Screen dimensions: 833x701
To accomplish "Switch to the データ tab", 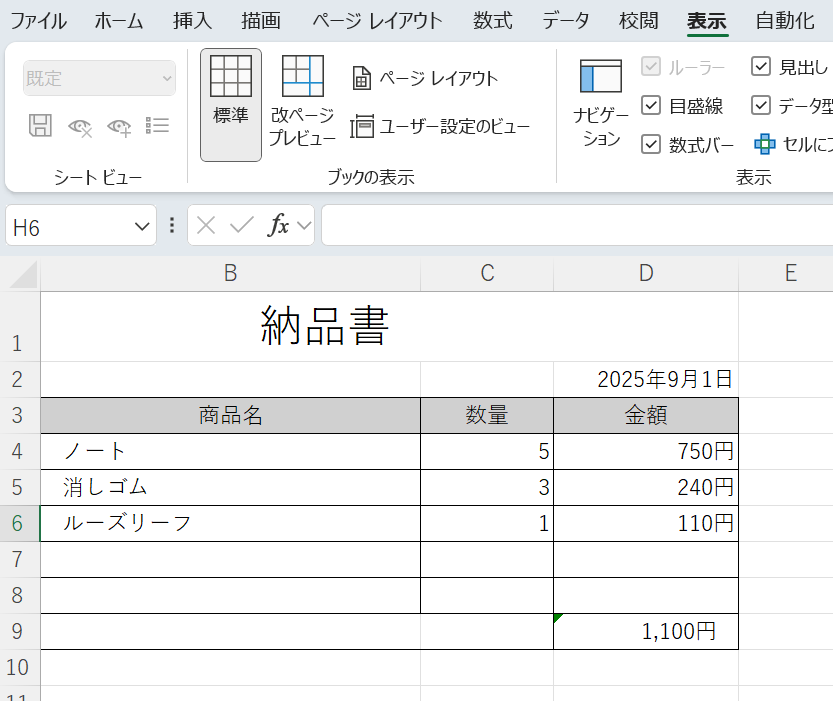I will pyautogui.click(x=565, y=21).
